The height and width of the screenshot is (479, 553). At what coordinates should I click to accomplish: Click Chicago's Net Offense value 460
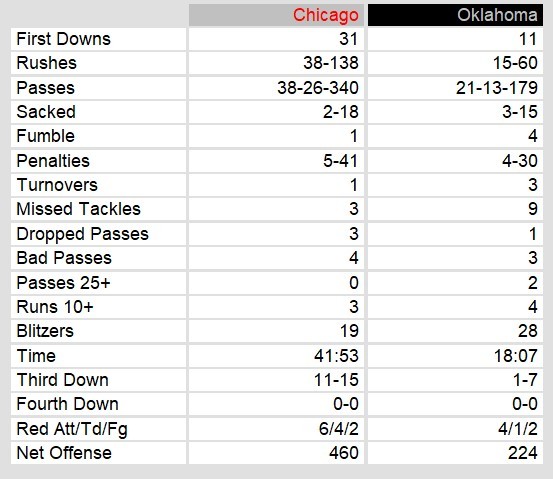(x=344, y=453)
